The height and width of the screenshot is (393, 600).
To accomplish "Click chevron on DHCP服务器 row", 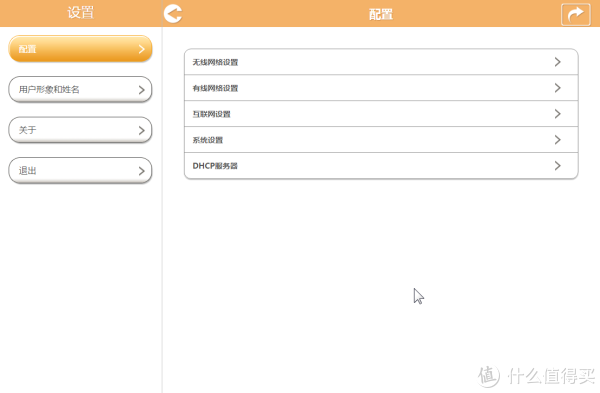I will [x=558, y=166].
